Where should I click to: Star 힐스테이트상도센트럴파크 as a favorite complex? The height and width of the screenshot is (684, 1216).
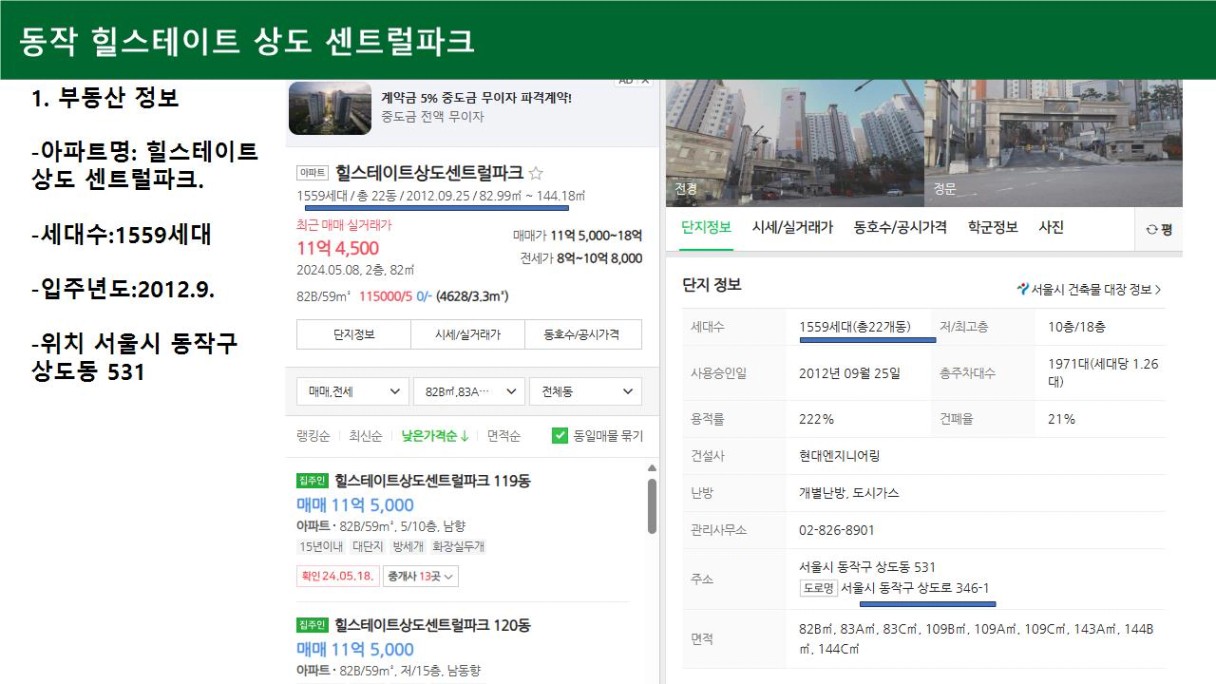pyautogui.click(x=536, y=173)
